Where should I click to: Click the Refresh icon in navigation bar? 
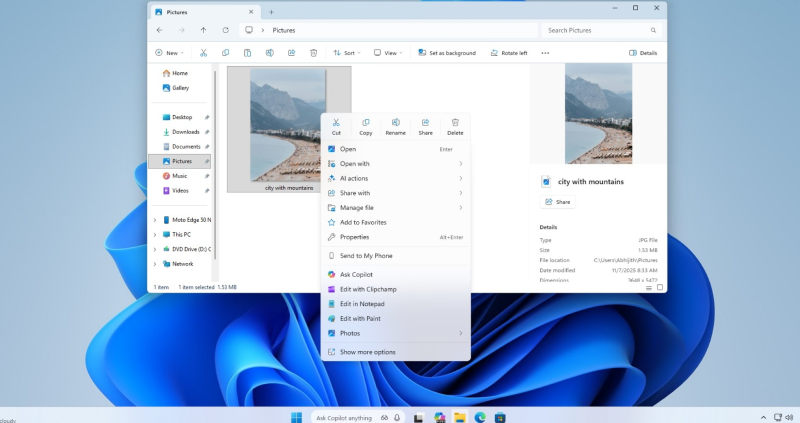[225, 30]
